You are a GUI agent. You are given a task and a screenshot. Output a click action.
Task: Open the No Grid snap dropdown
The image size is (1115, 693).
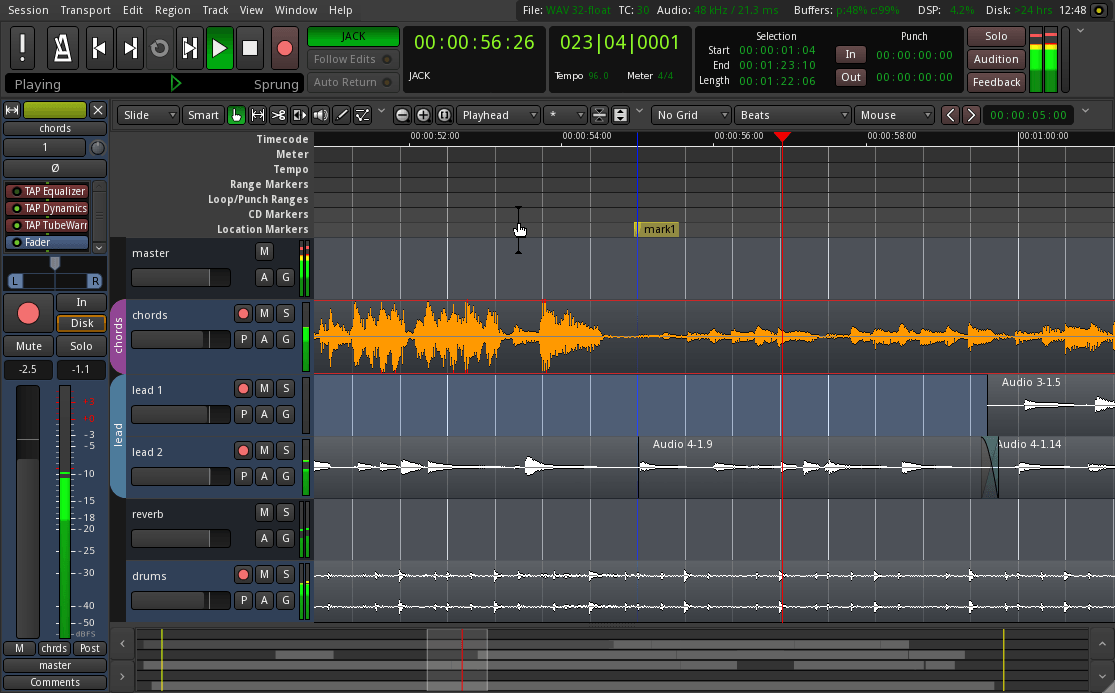click(x=690, y=115)
